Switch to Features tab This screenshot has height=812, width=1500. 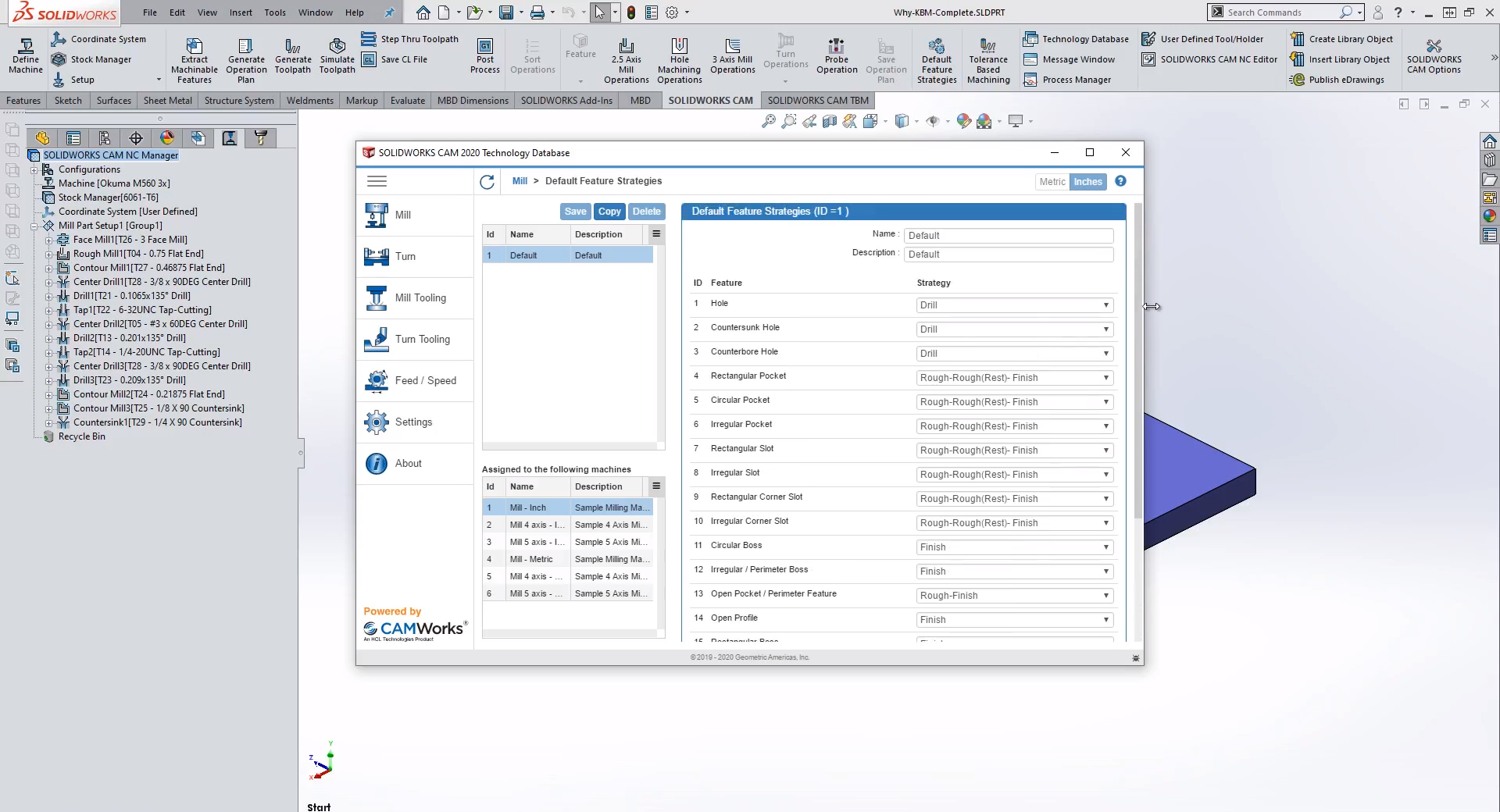click(x=23, y=101)
